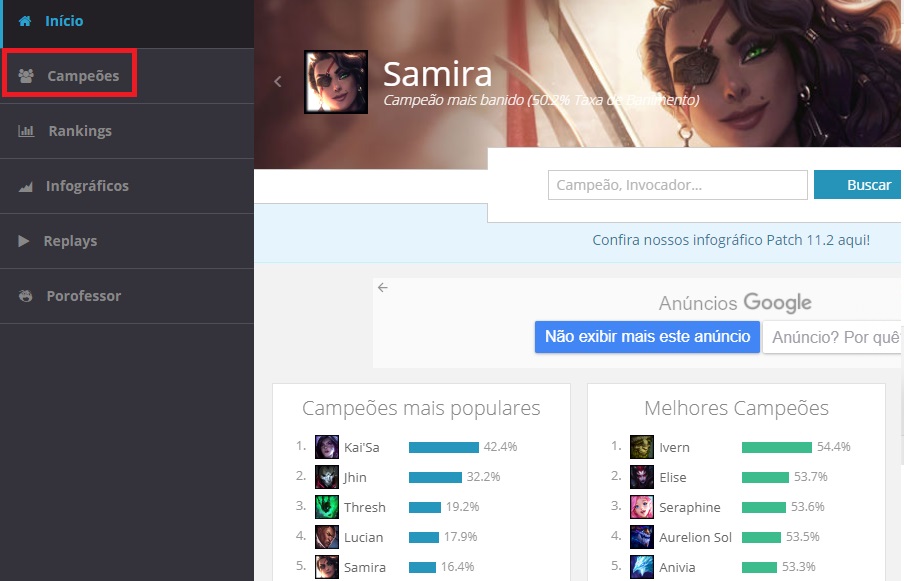Click the Infográficos area chart icon
The width and height of the screenshot is (904, 581).
pyautogui.click(x=25, y=186)
